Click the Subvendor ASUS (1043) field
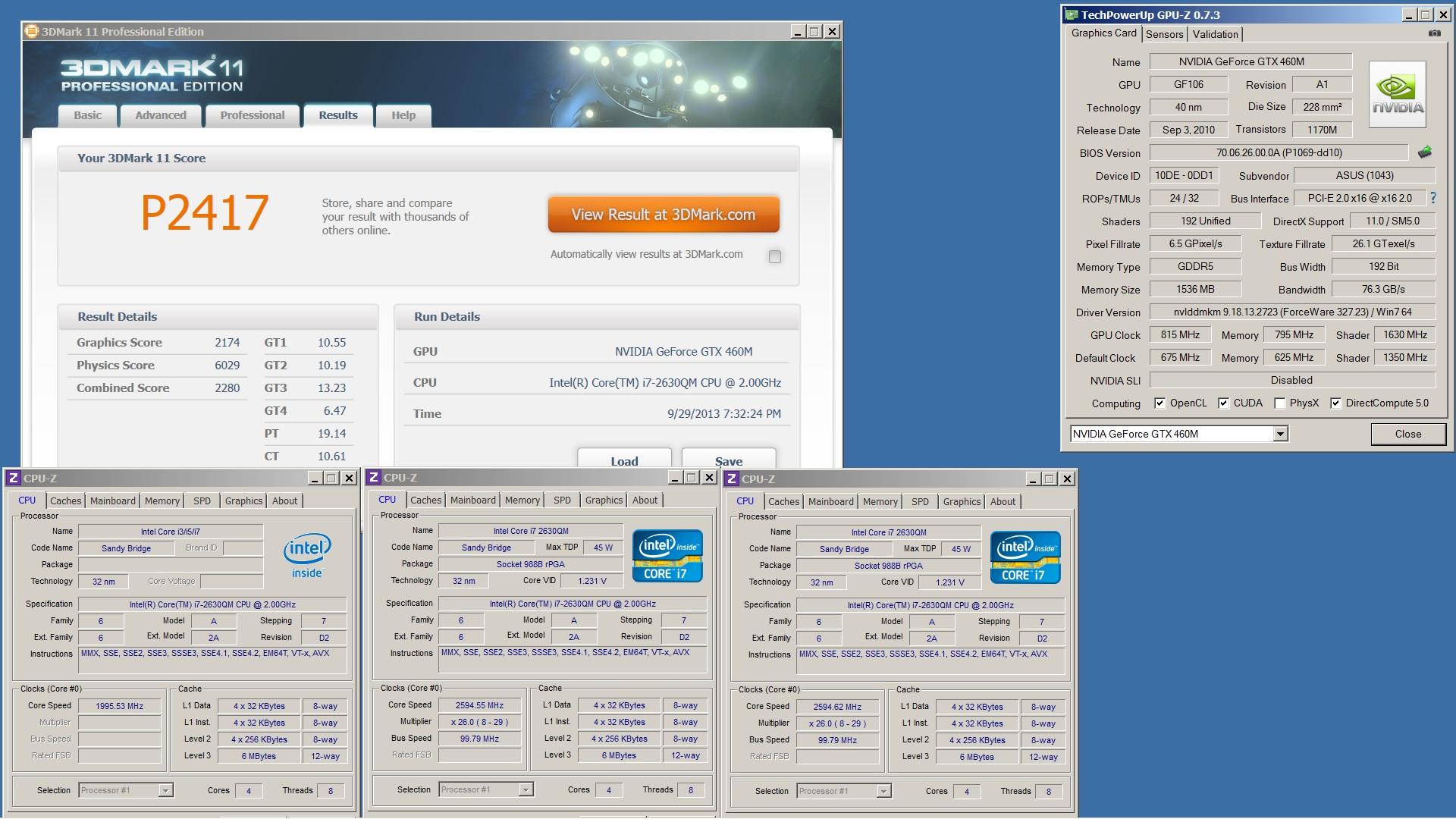The image size is (1456, 819). [1365, 175]
